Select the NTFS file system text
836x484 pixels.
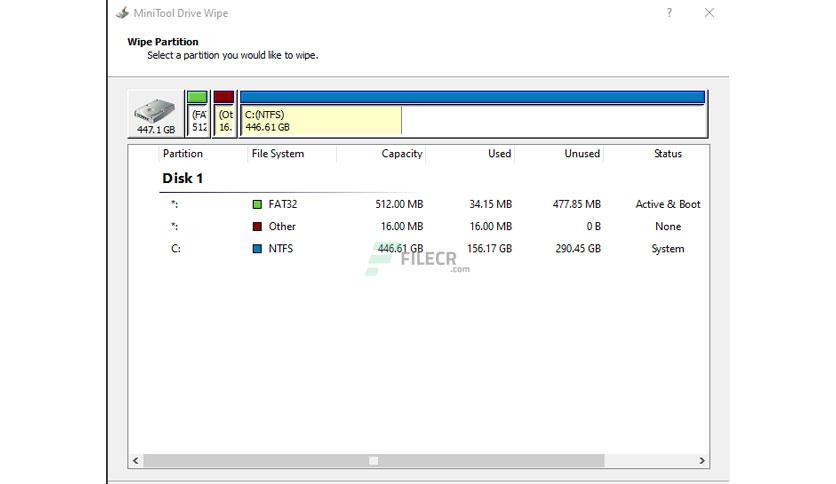pyautogui.click(x=280, y=249)
